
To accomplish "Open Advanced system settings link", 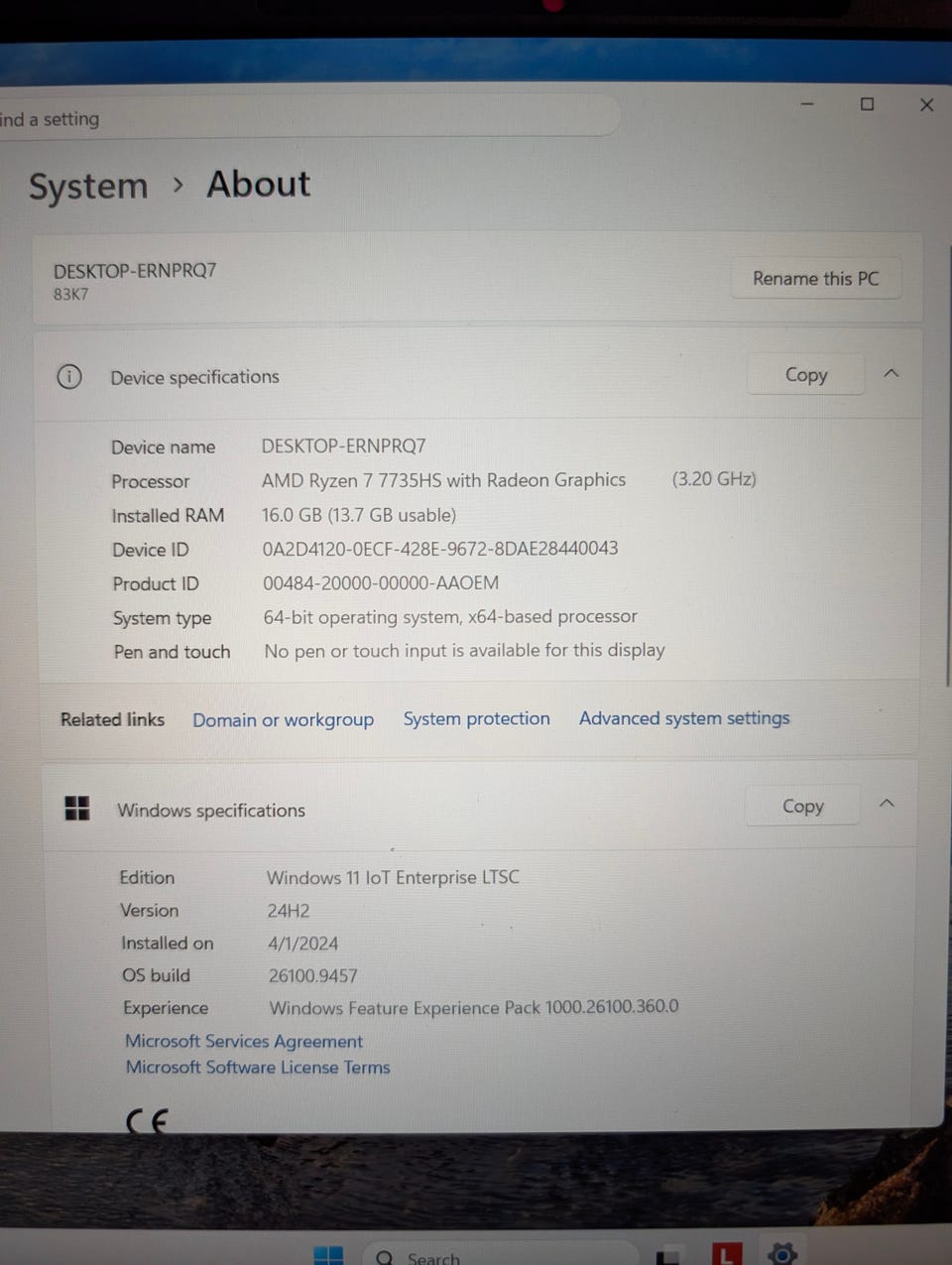I will 684,718.
